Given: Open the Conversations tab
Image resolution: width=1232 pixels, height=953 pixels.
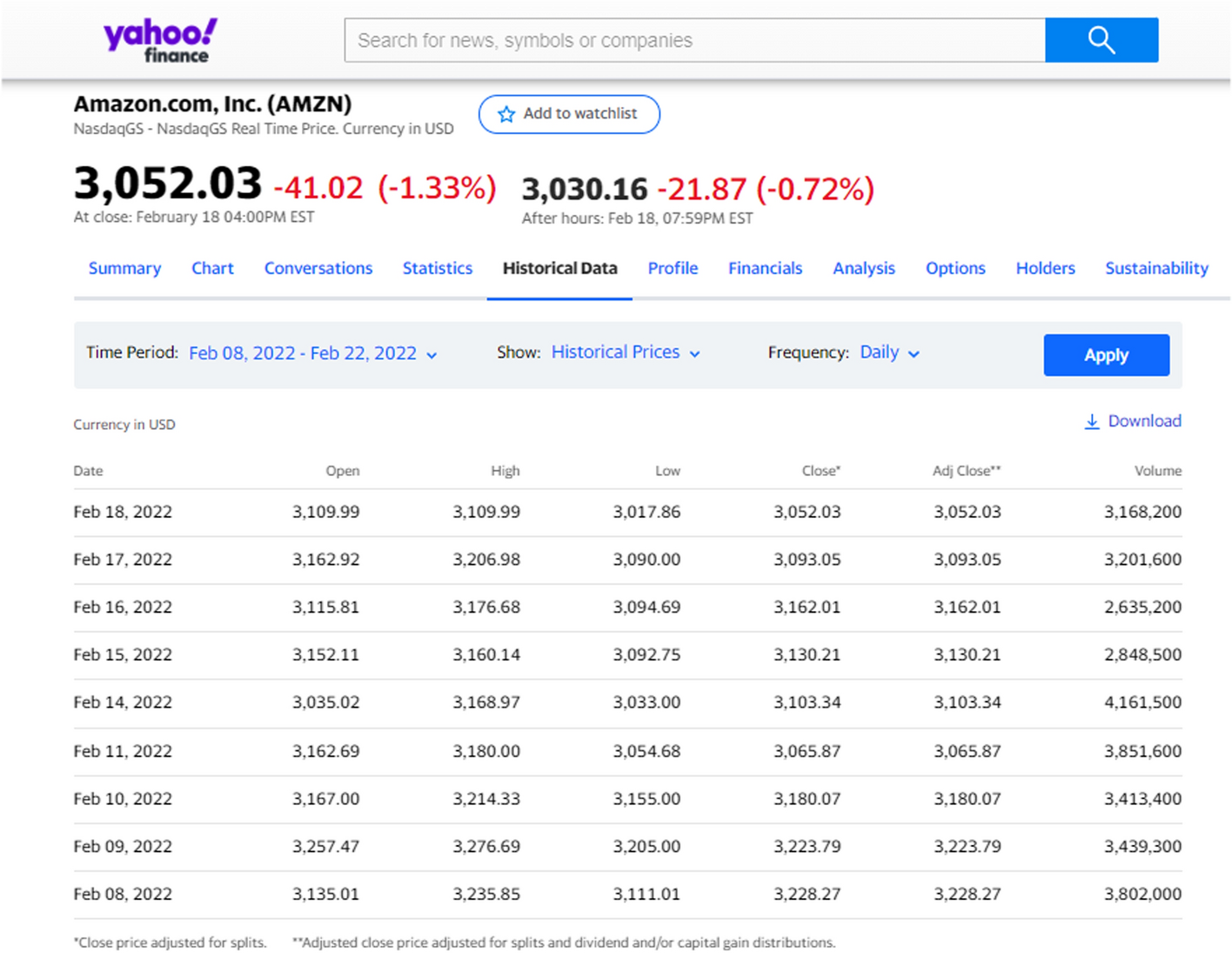Looking at the screenshot, I should pyautogui.click(x=318, y=268).
